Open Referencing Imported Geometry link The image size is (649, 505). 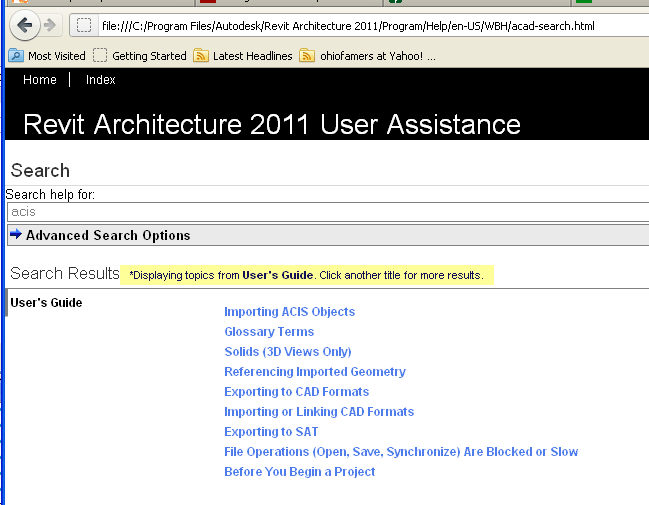click(315, 372)
